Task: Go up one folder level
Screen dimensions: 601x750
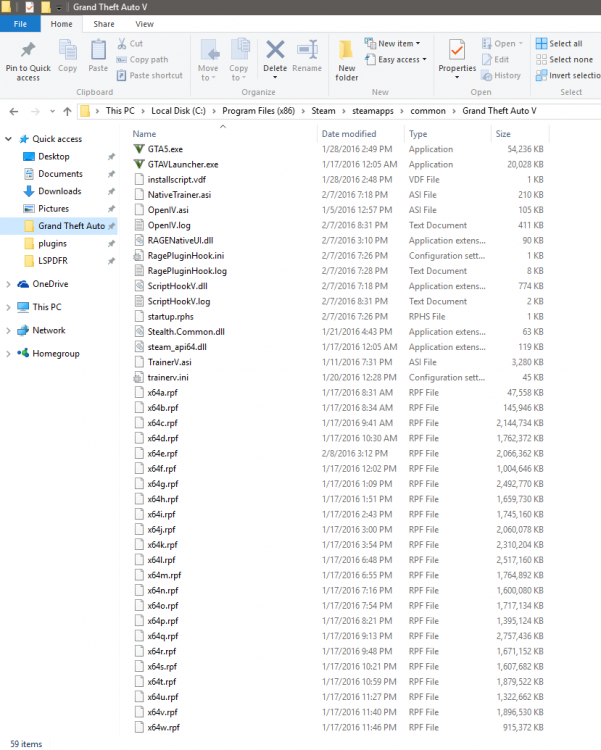Action: pos(67,111)
